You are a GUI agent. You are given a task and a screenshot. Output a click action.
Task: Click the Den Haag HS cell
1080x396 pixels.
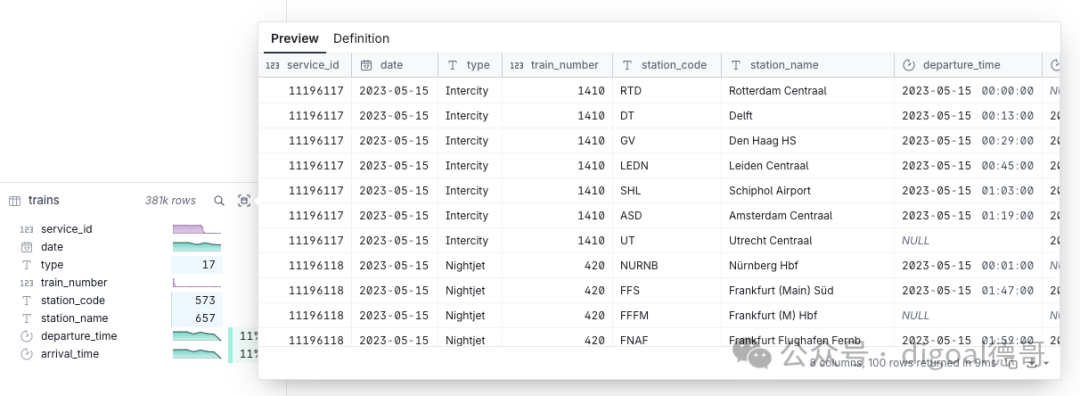pos(808,140)
